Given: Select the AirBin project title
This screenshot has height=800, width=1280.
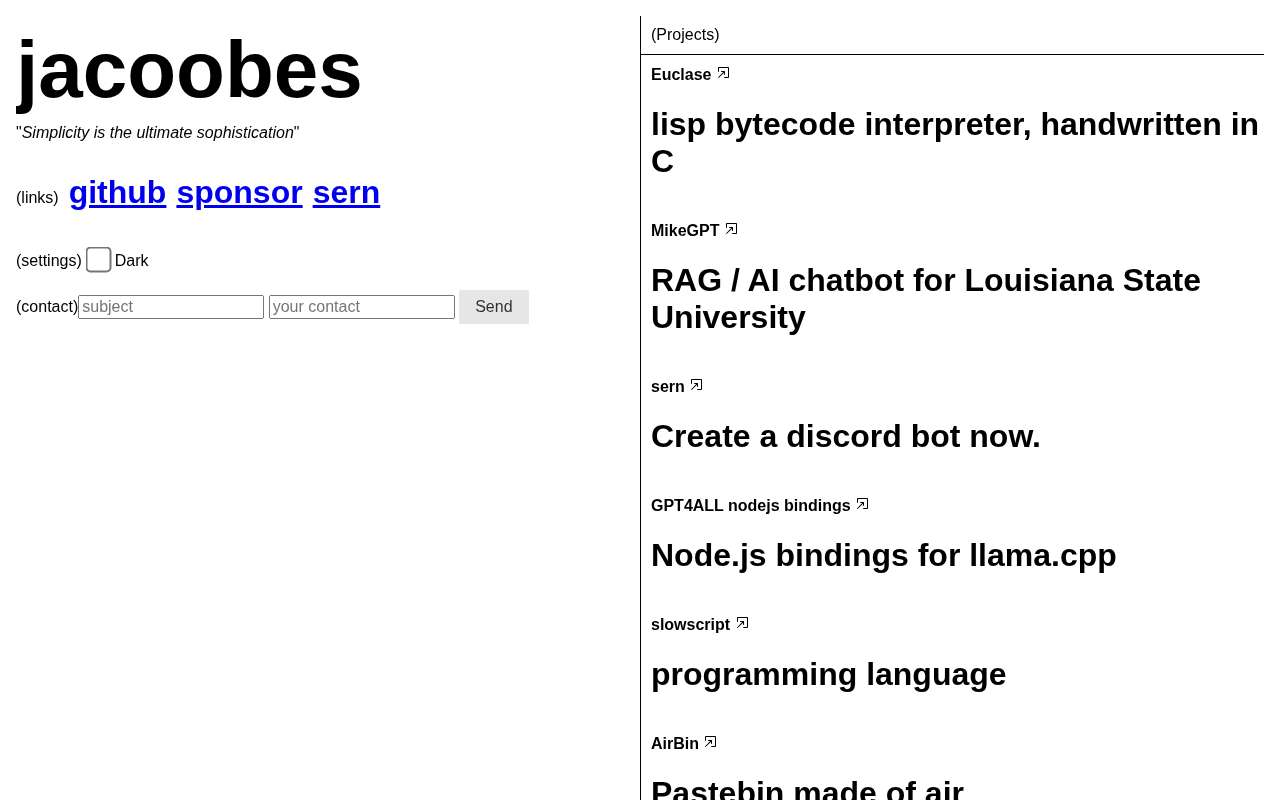Looking at the screenshot, I should point(675,744).
